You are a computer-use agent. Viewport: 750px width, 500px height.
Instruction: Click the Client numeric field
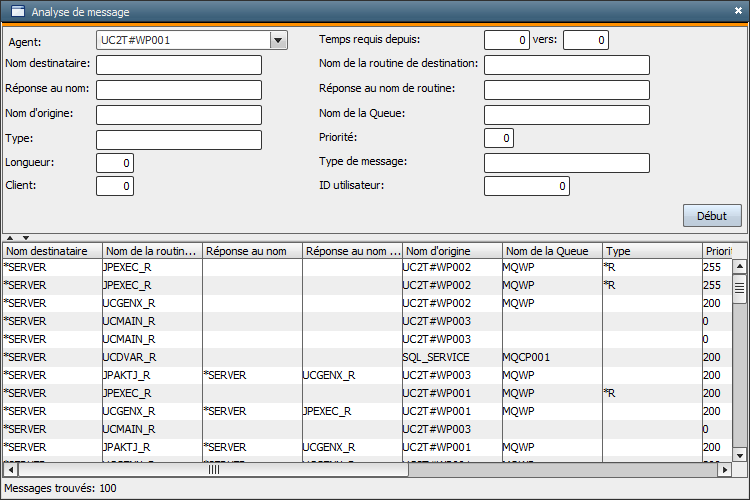pos(115,186)
